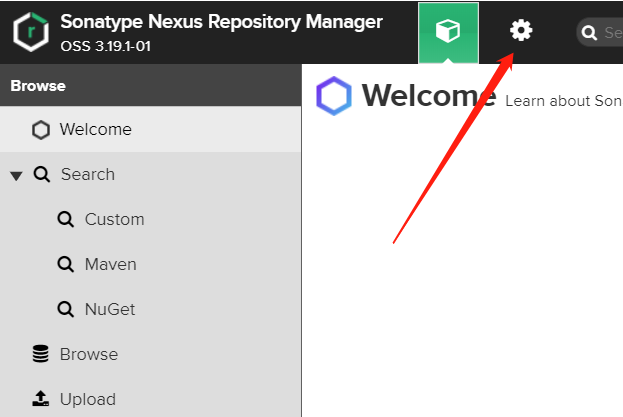
Task: Collapse the Search tree node
Action: (16, 176)
